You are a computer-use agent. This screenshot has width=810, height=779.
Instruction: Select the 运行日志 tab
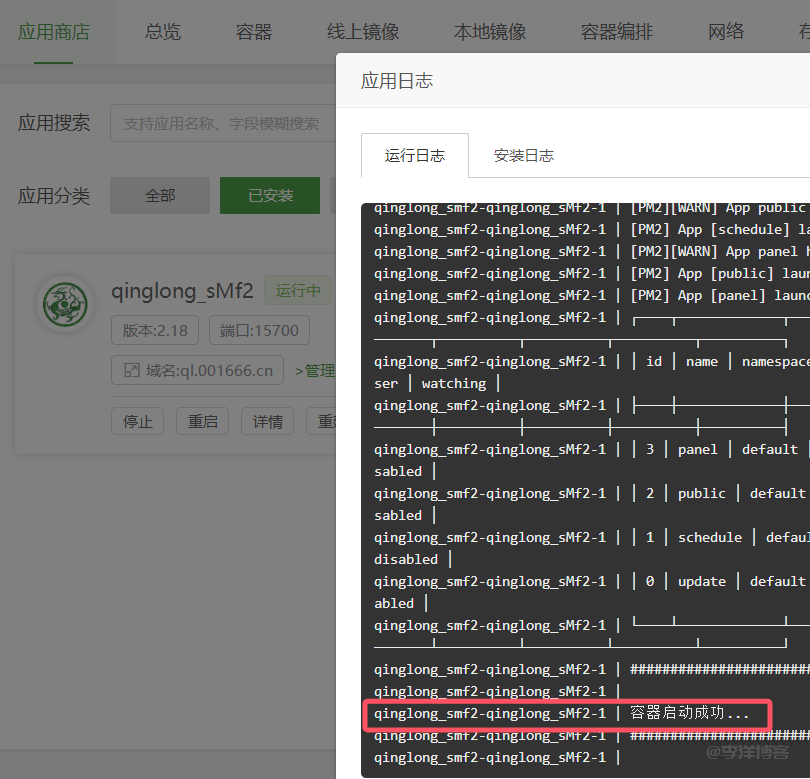[x=415, y=155]
